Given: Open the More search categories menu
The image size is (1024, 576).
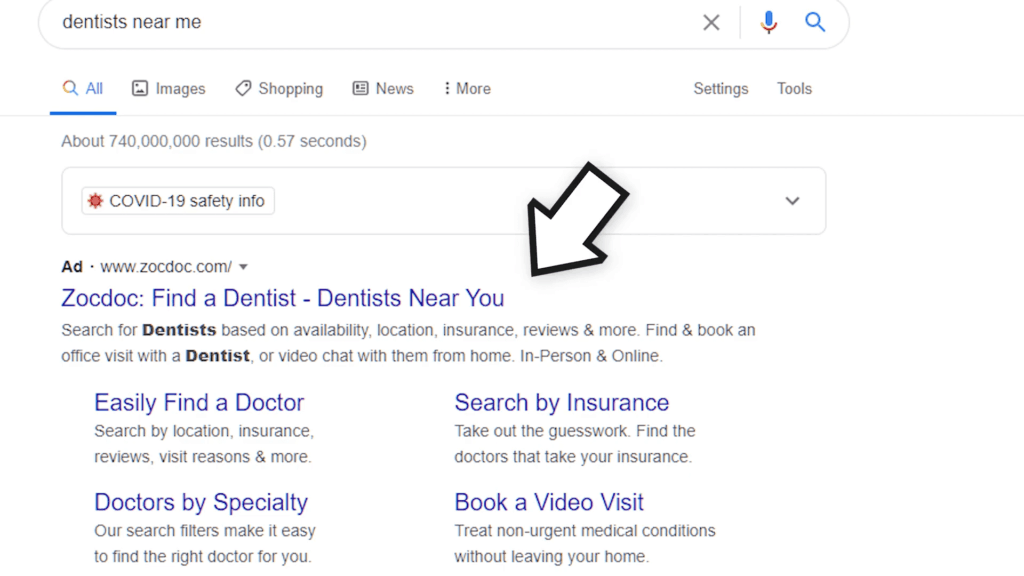Looking at the screenshot, I should 467,89.
